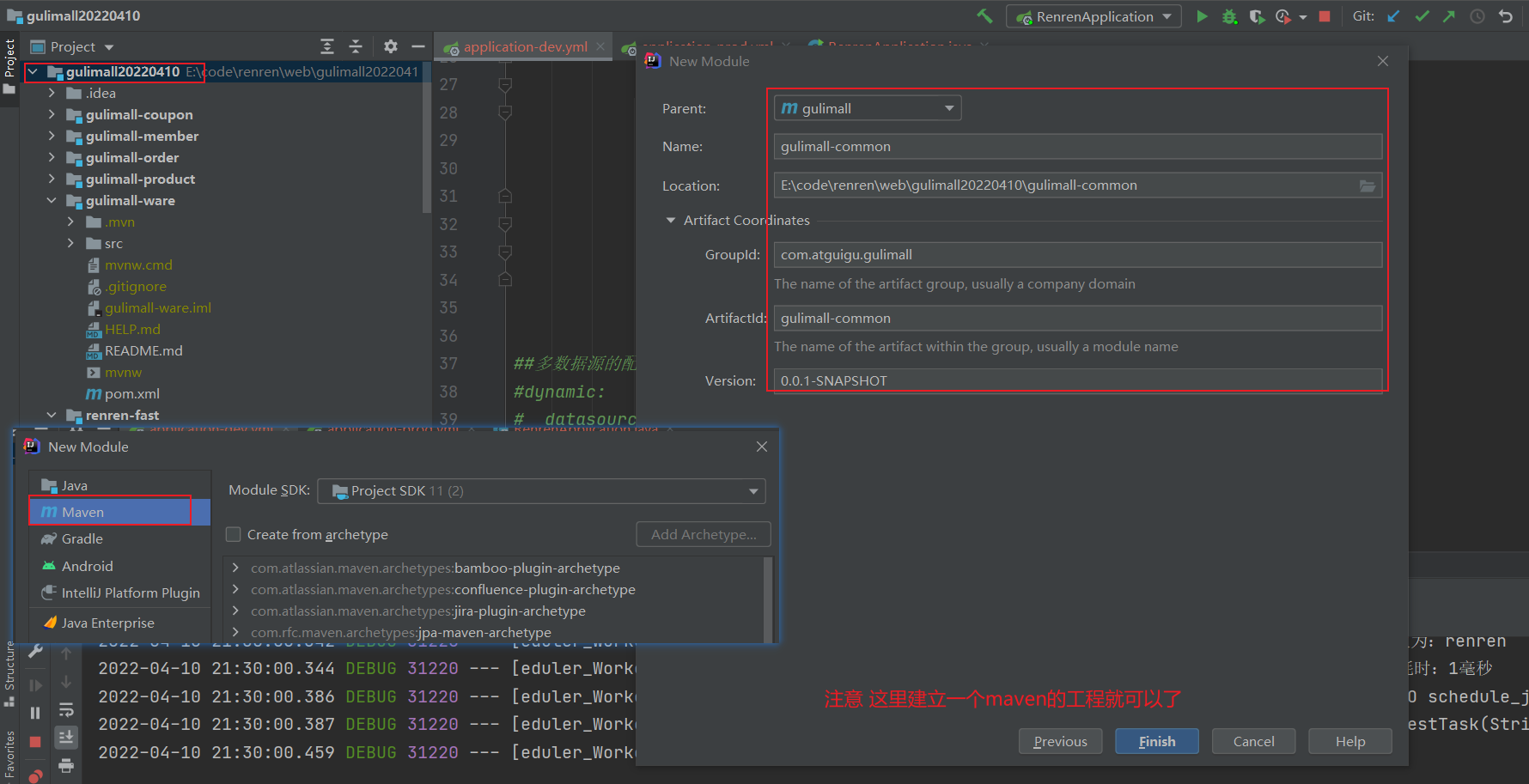Click the Up stack trace arrow in the Run console
This screenshot has height=784, width=1529.
(x=66, y=654)
